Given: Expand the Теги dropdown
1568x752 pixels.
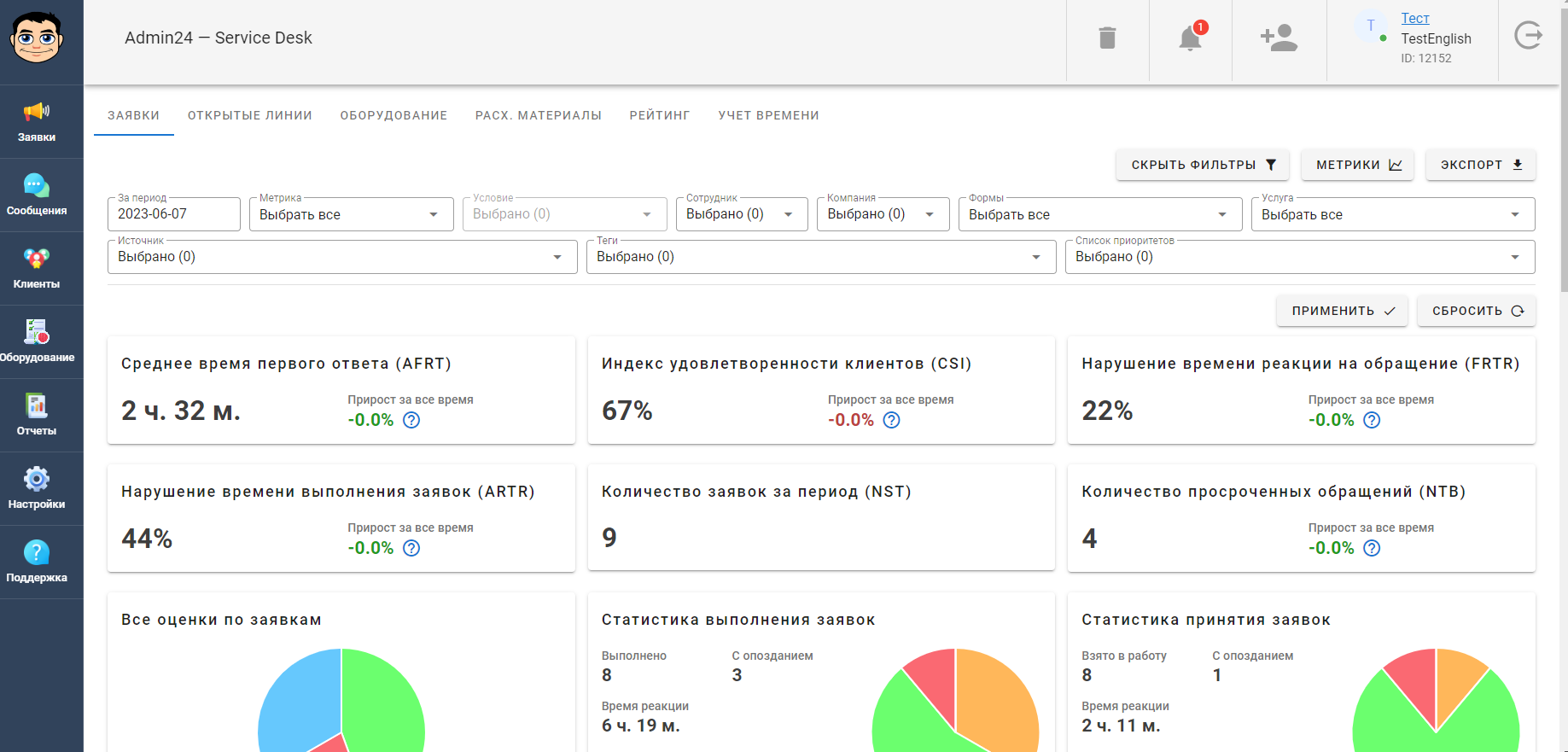Looking at the screenshot, I should tap(821, 257).
